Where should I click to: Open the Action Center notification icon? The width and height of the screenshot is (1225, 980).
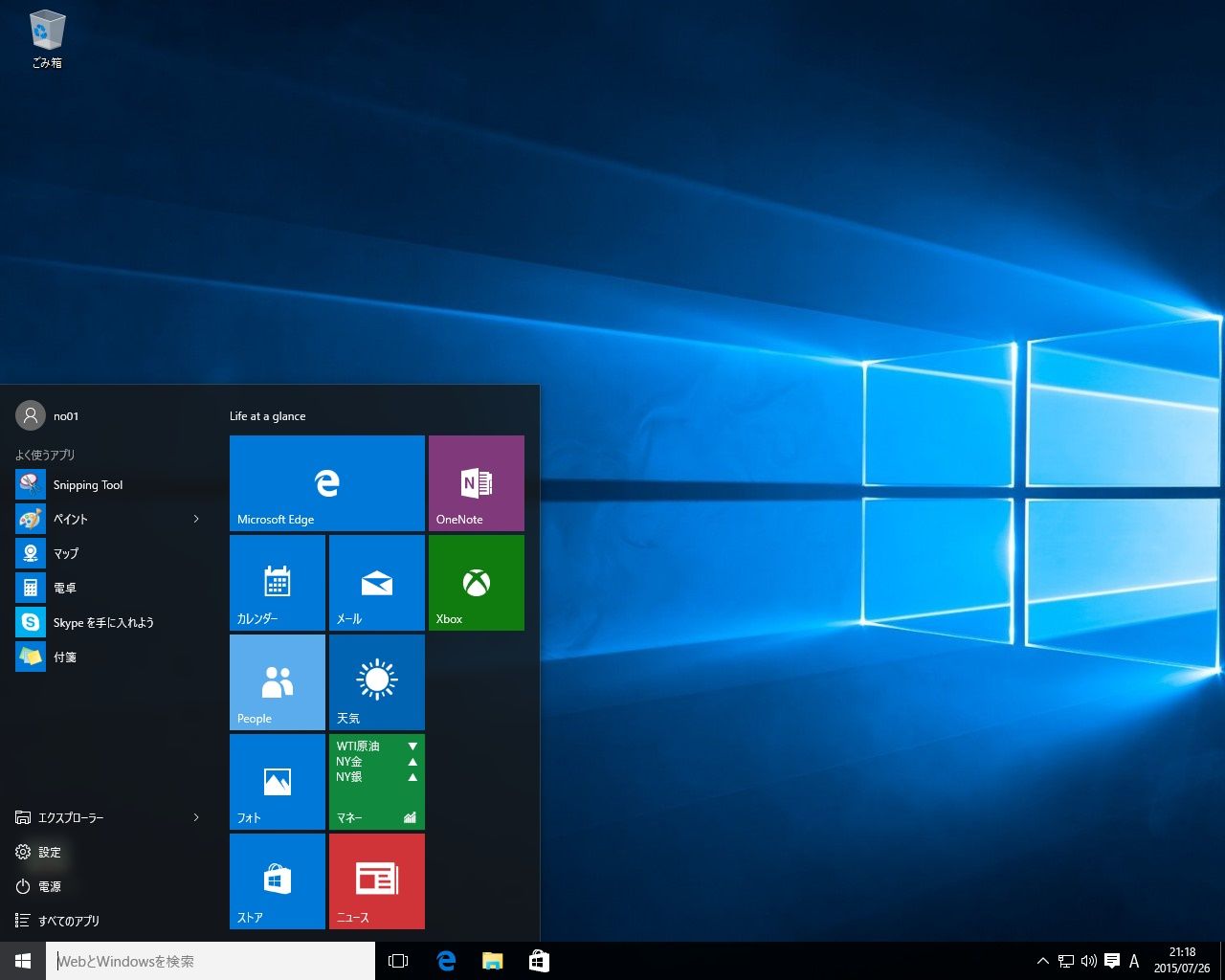1112,961
